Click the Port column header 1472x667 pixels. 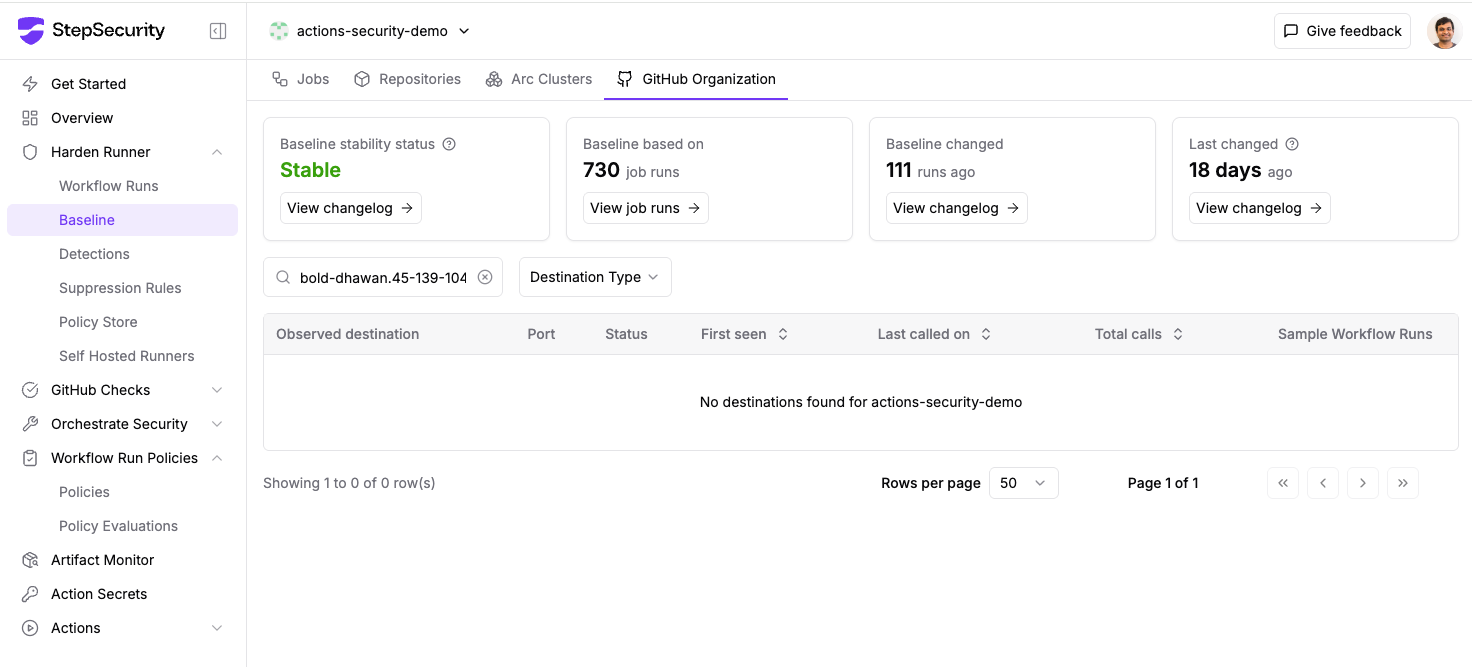(541, 334)
